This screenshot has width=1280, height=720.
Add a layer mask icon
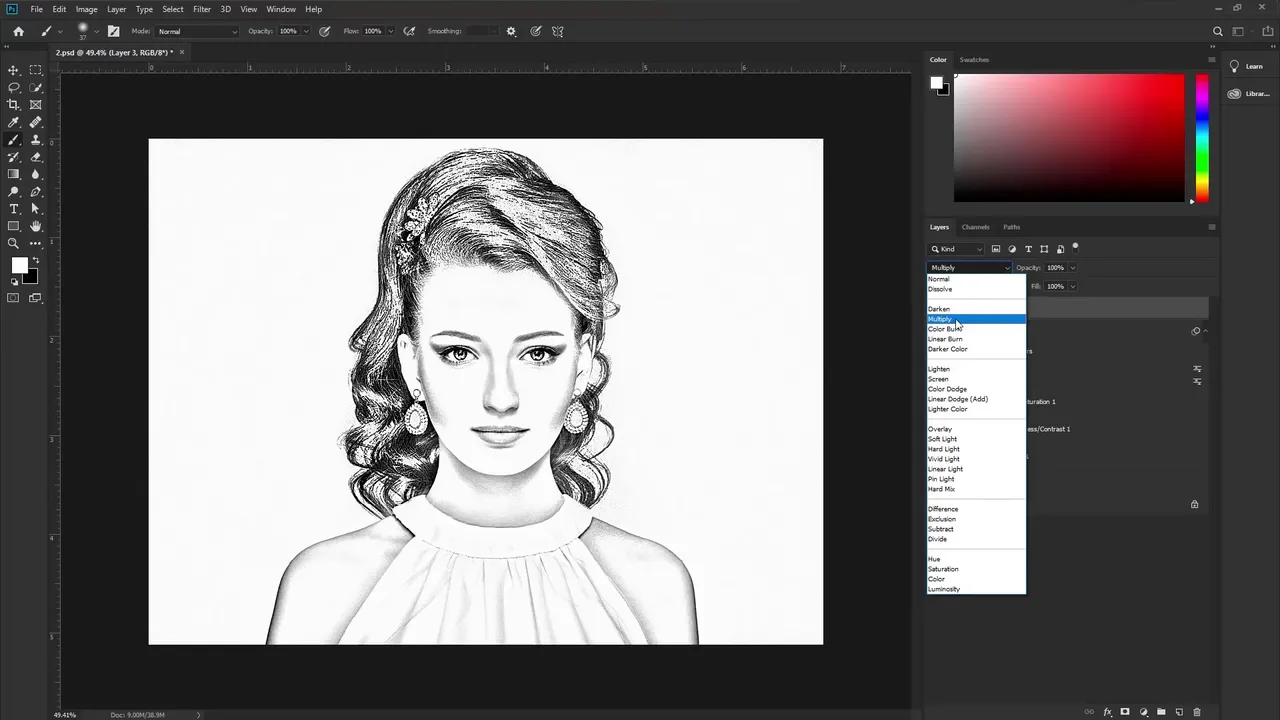point(1125,712)
